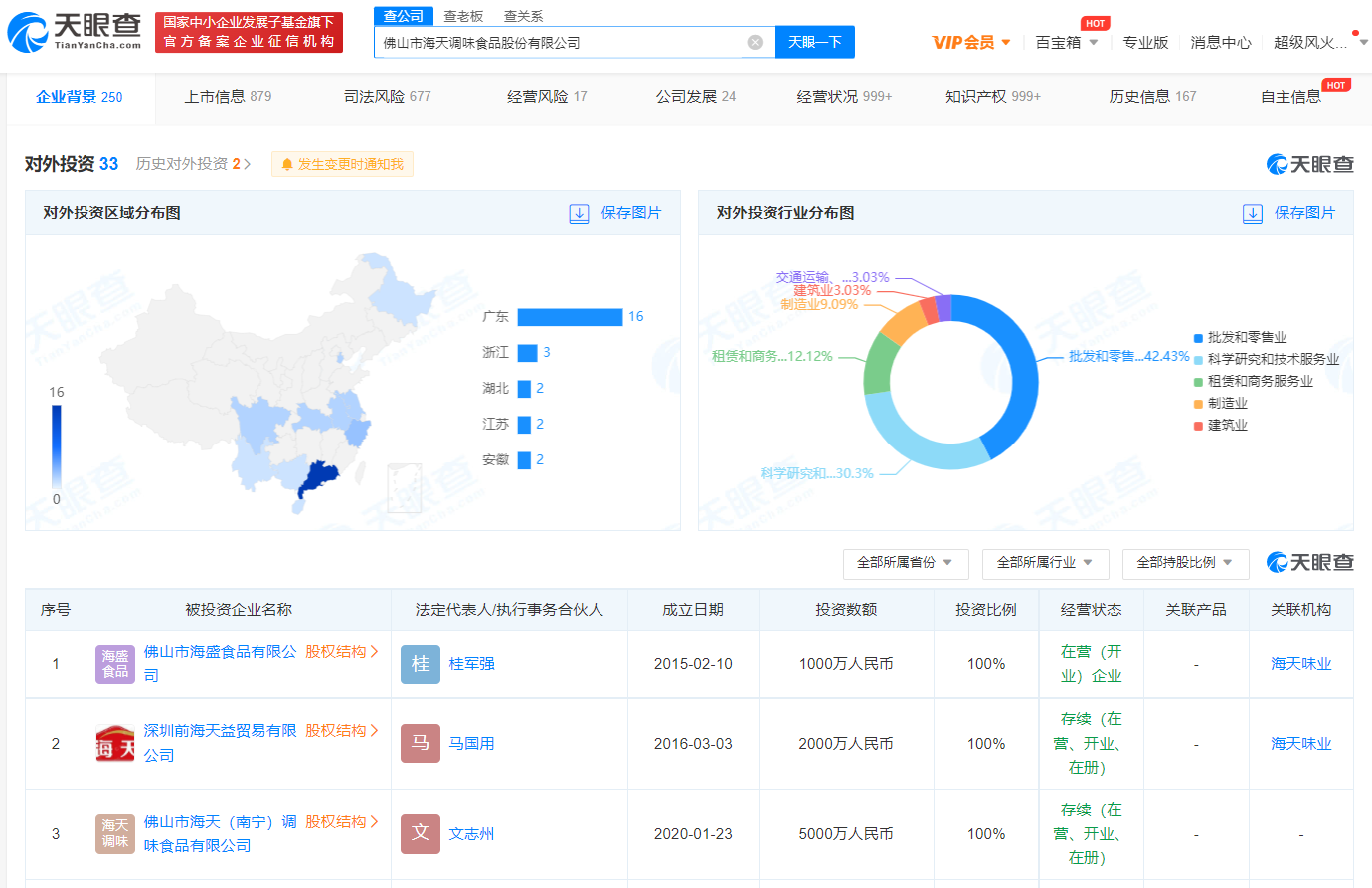Expand the 超级风火 user account menu
Viewport: 1372px width, 888px height.
[x=1318, y=42]
